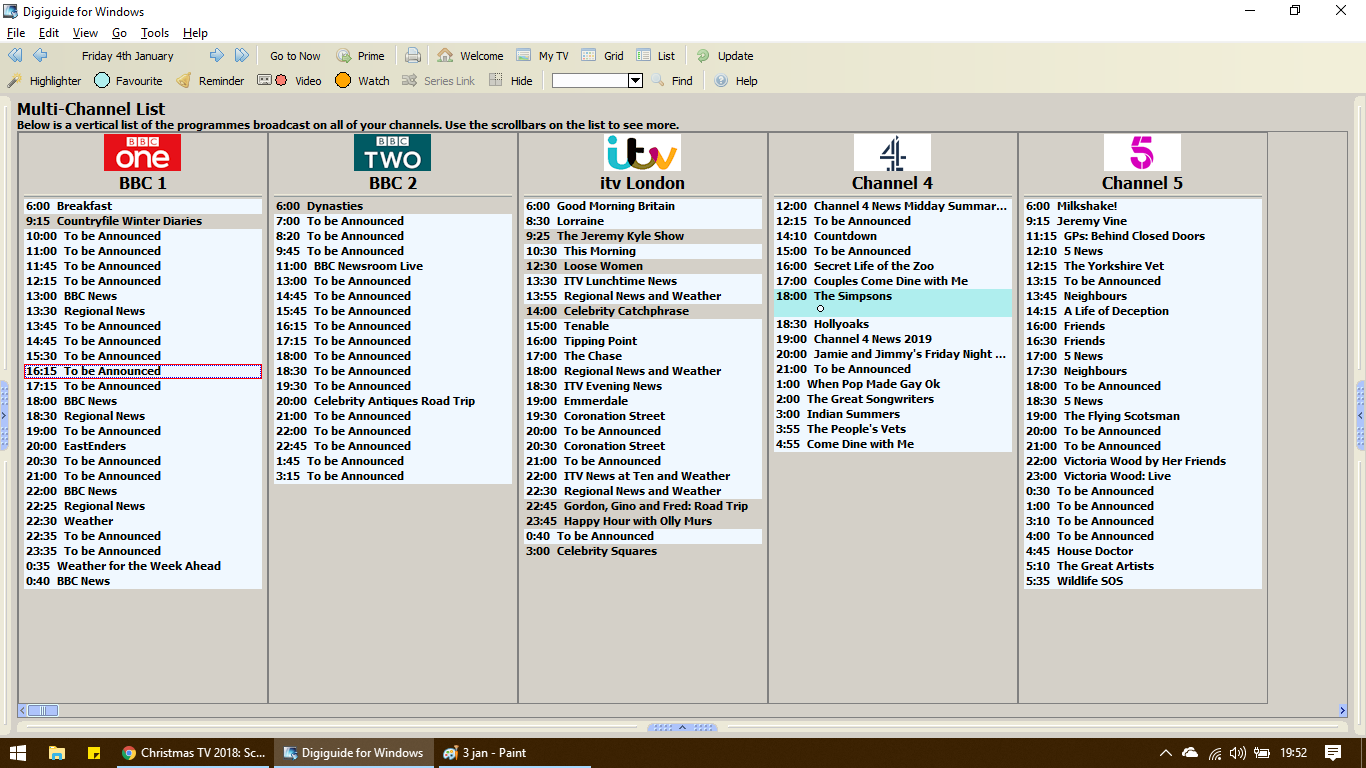This screenshot has width=1366, height=768.
Task: Click the horizontal scrollbar right arrow
Action: coord(1342,710)
